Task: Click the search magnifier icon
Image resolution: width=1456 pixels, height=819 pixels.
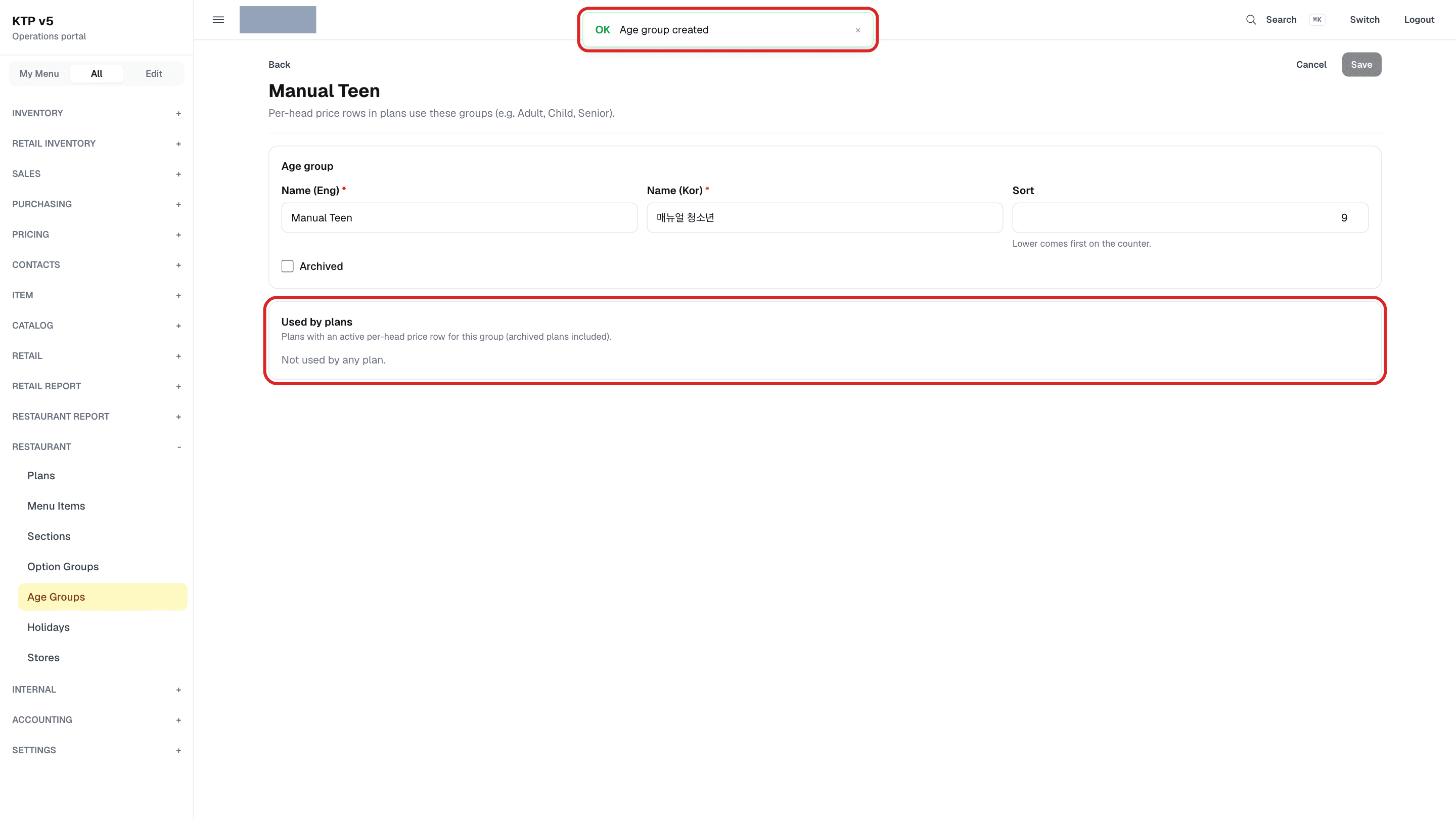Action: coord(1251,20)
